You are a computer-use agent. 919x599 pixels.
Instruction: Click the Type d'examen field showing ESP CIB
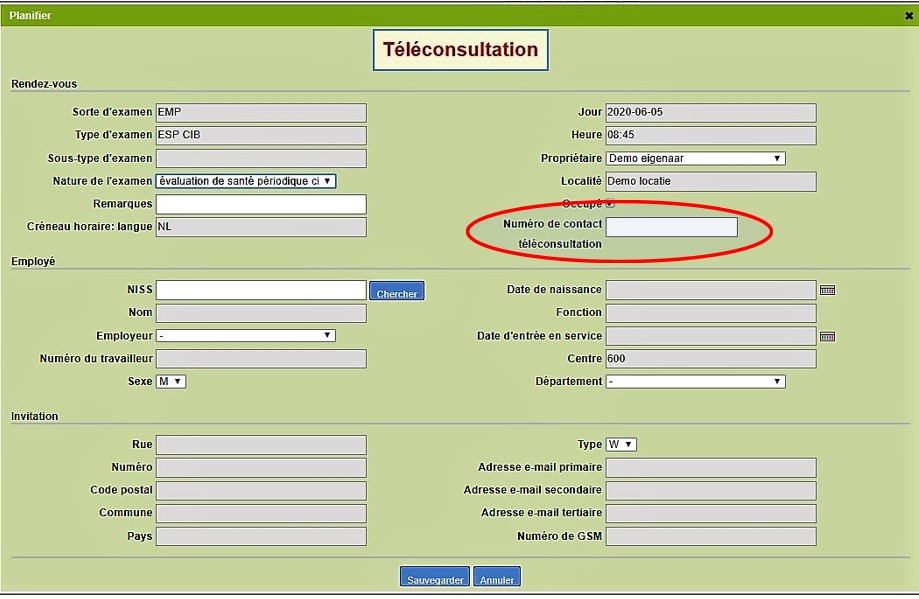coord(261,135)
